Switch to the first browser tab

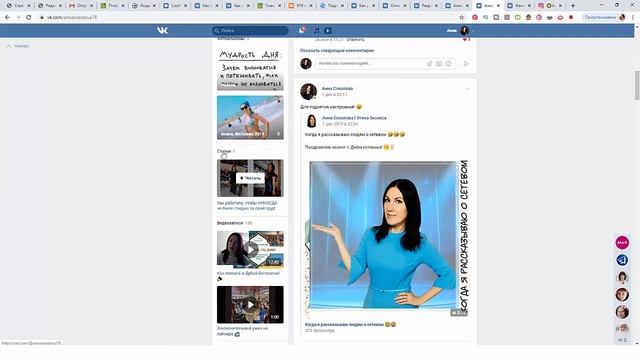tap(18, 6)
